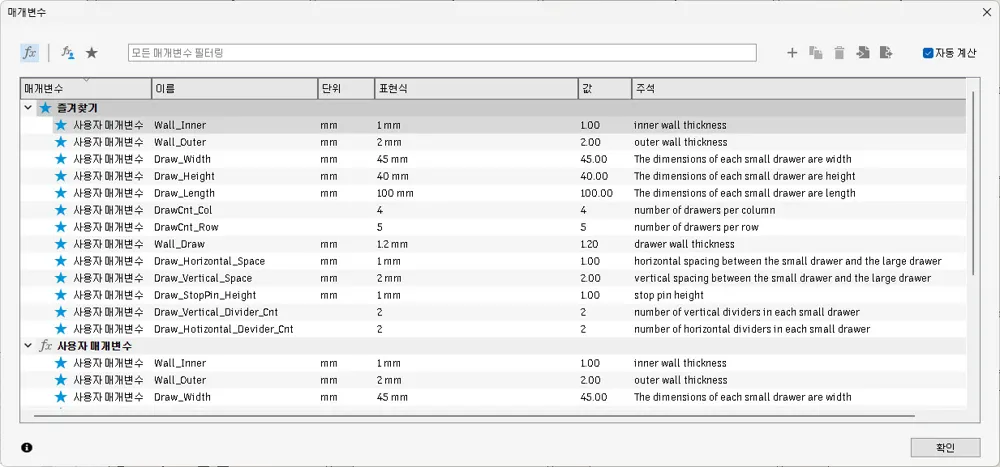The width and height of the screenshot is (1000, 467).
Task: Collapse the 즐겨찾기 group
Action: click(x=27, y=108)
